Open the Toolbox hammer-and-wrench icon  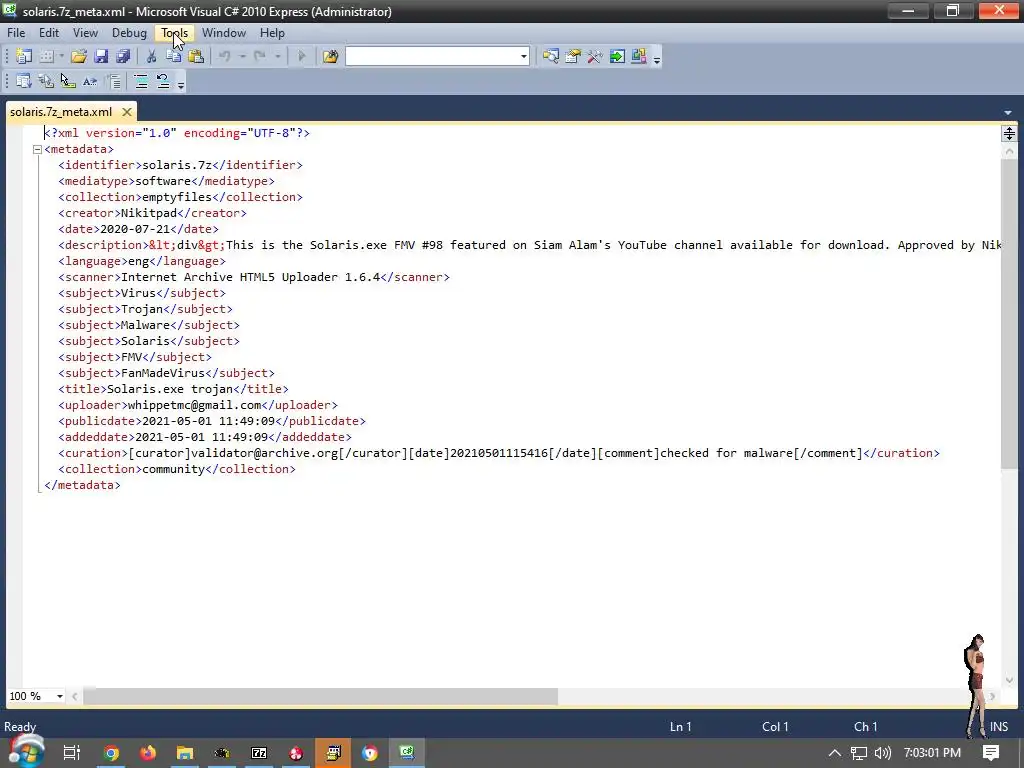595,57
